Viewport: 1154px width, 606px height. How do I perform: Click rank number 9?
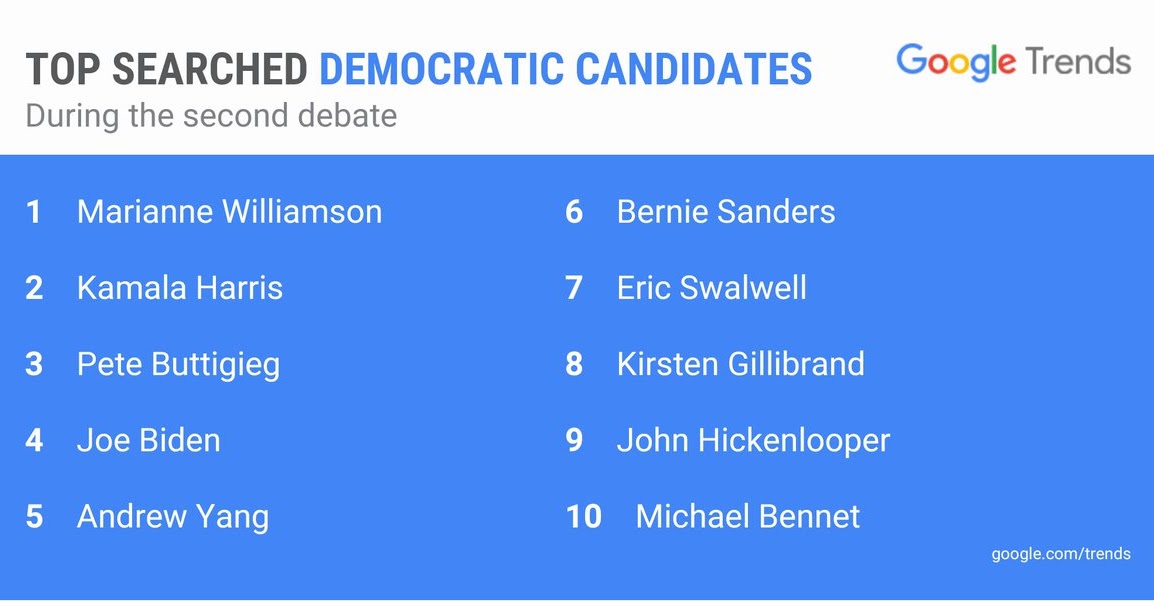point(574,440)
